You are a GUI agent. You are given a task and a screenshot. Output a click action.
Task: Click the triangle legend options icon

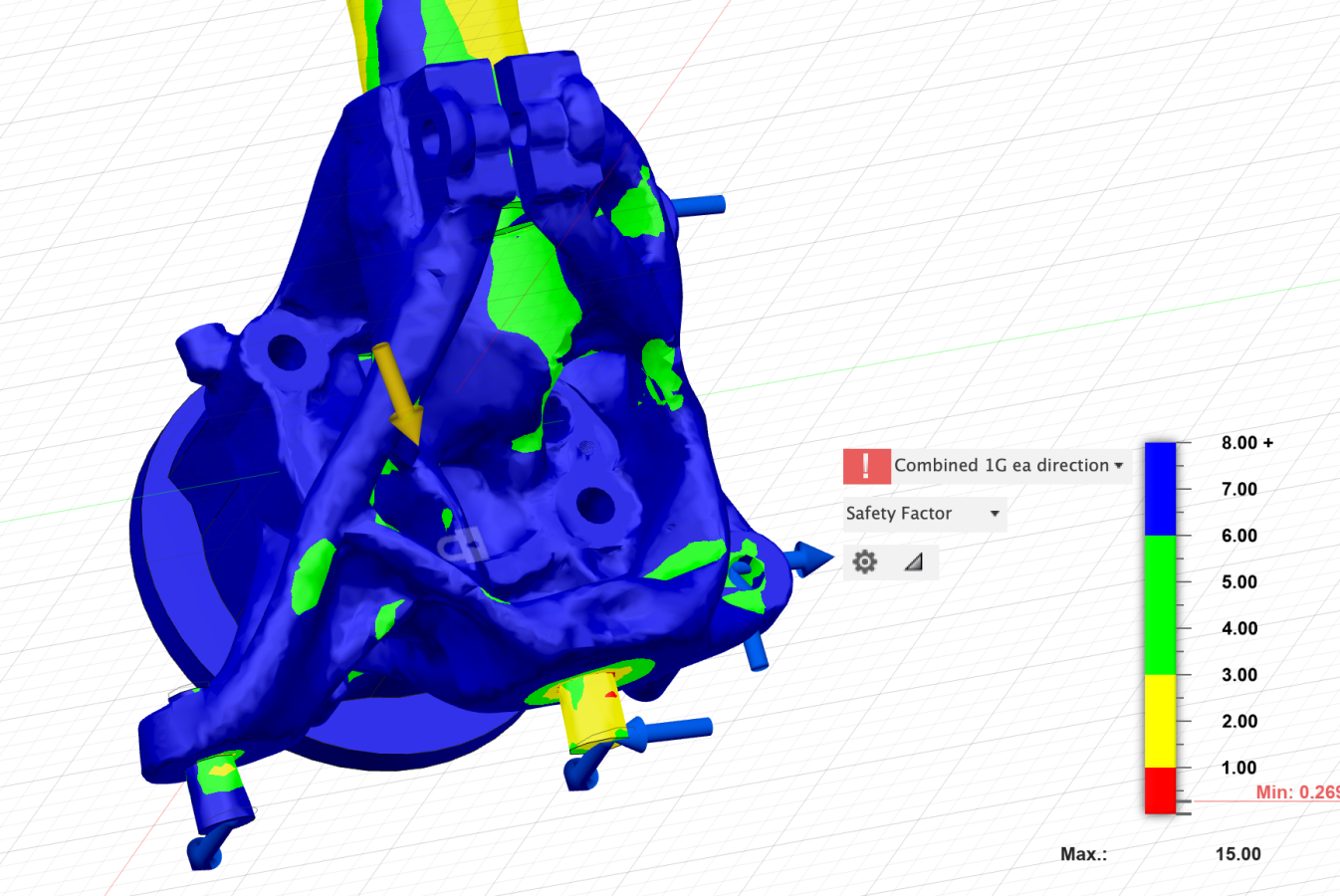913,562
